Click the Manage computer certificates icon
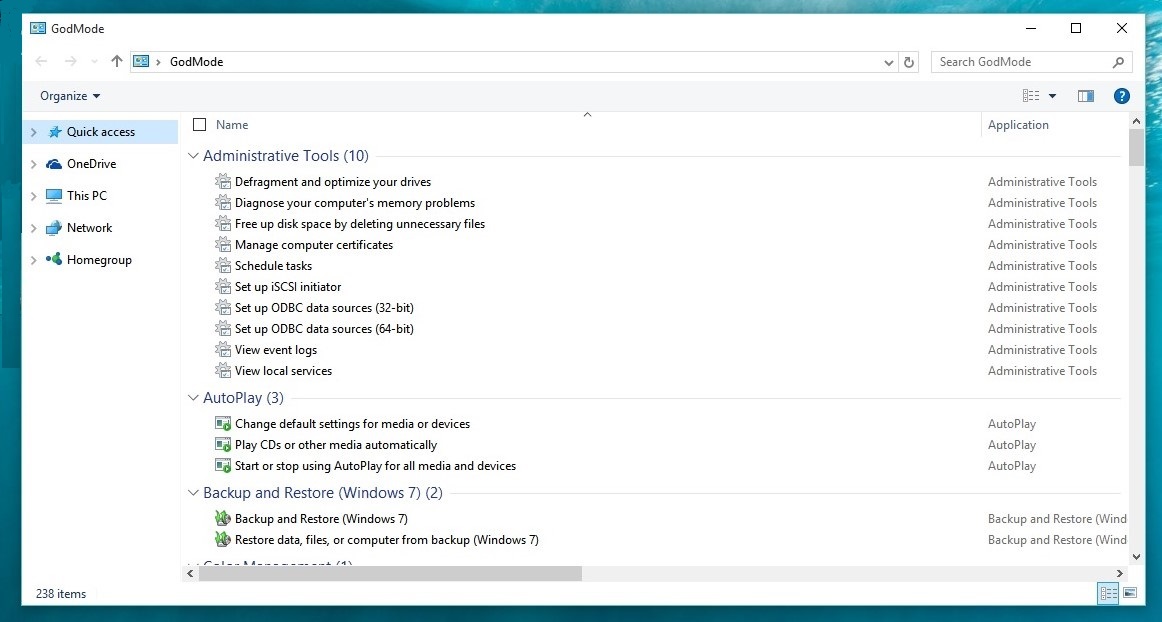1162x622 pixels. pos(222,245)
